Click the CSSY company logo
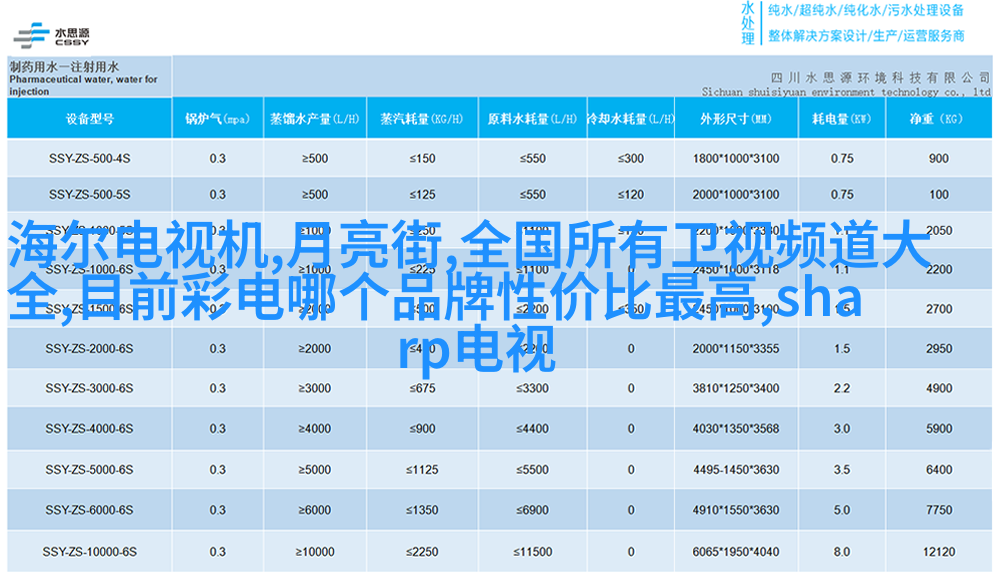The height and width of the screenshot is (581, 1000). pyautogui.click(x=52, y=35)
